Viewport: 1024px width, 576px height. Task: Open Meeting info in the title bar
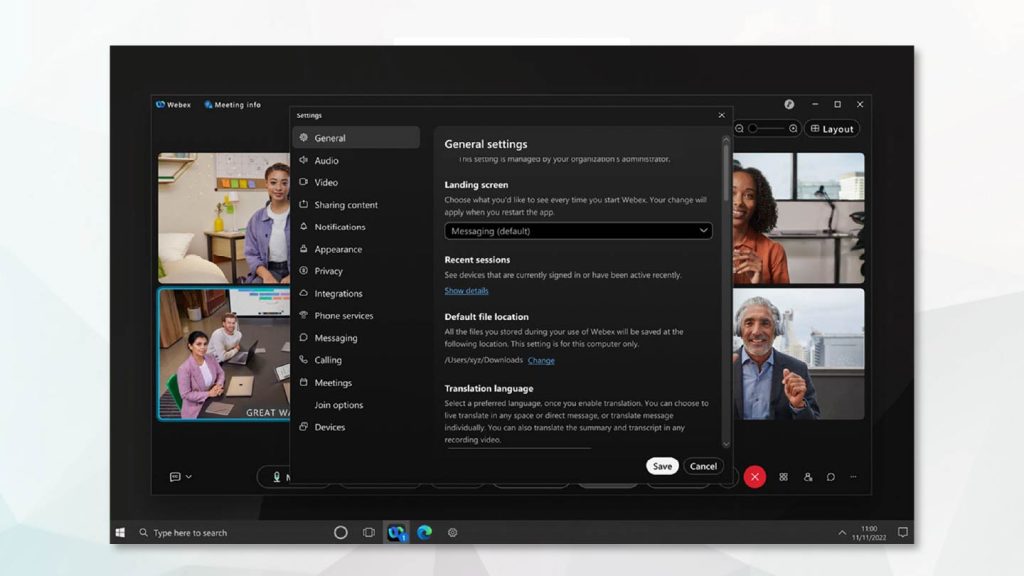232,104
